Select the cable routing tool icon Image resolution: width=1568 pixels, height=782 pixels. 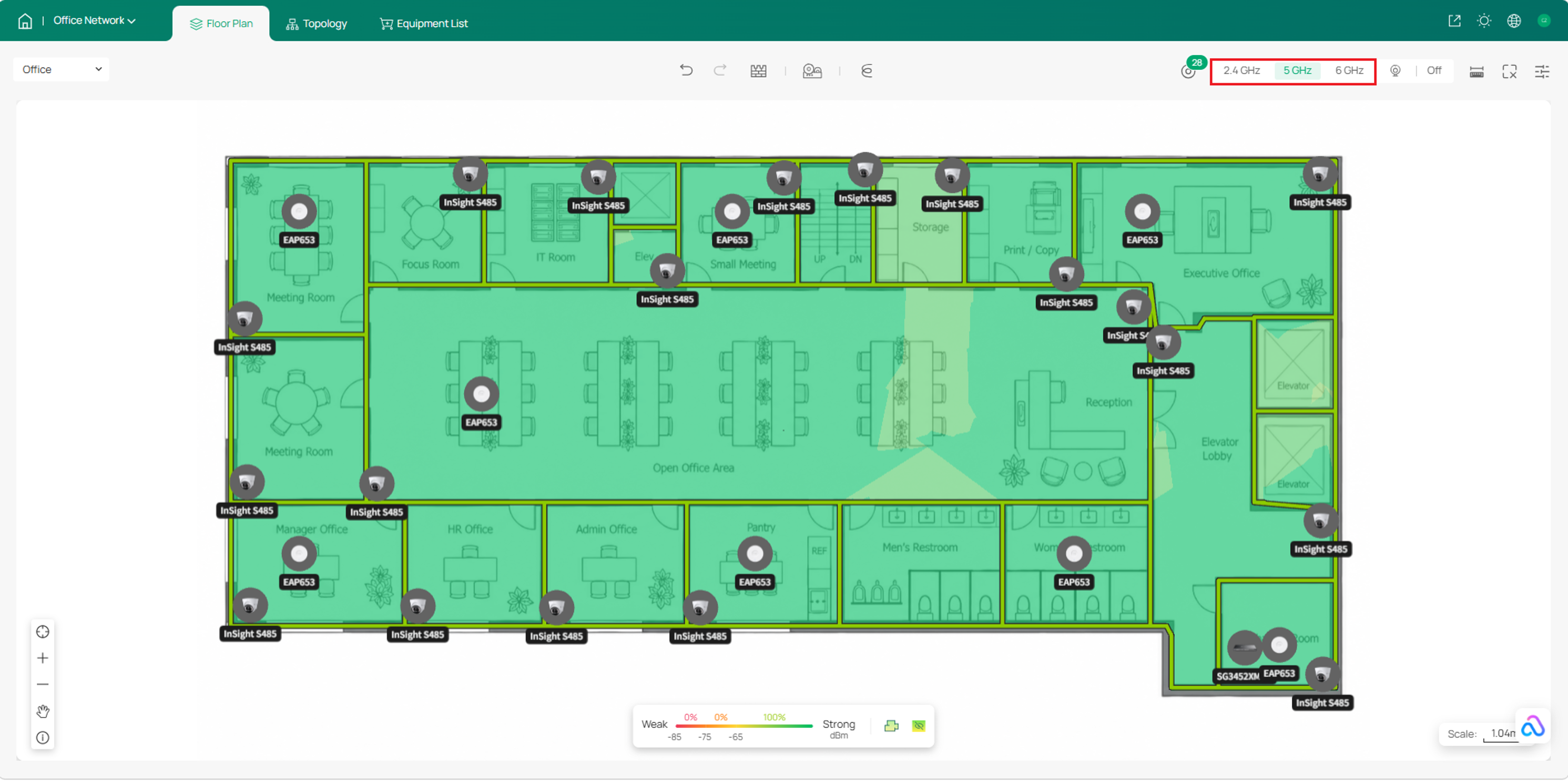tap(867, 70)
